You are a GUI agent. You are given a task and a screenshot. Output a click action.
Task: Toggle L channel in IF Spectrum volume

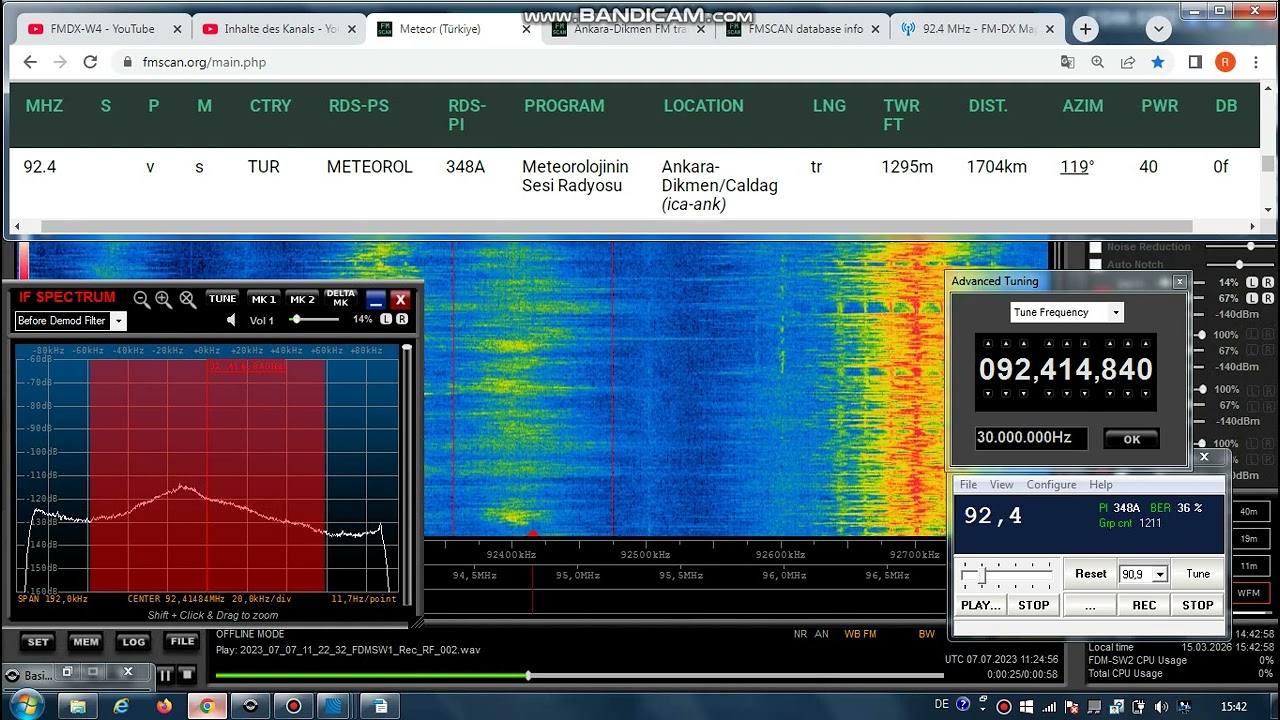386,319
